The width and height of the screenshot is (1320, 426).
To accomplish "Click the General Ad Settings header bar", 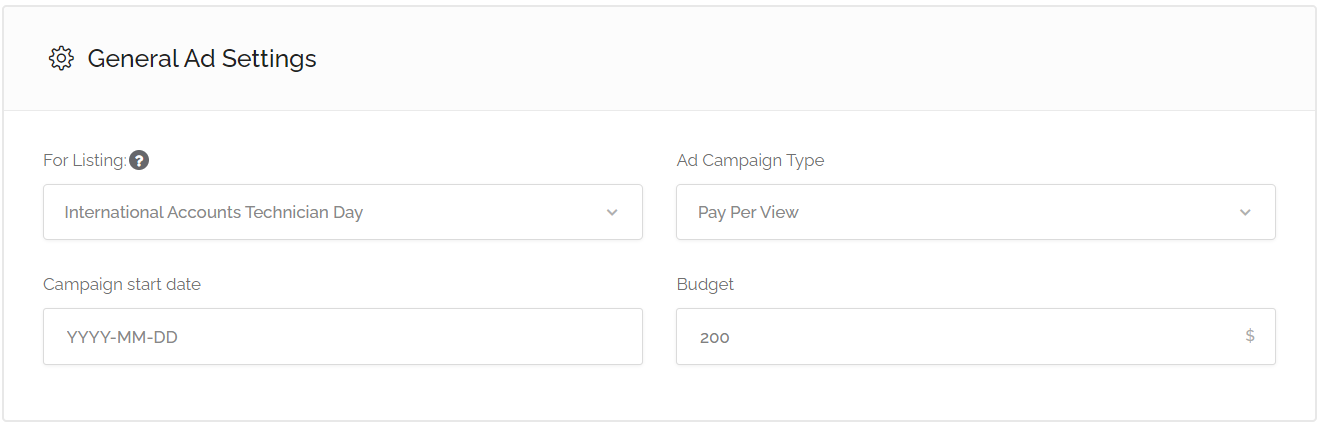I will click(800, 59).
